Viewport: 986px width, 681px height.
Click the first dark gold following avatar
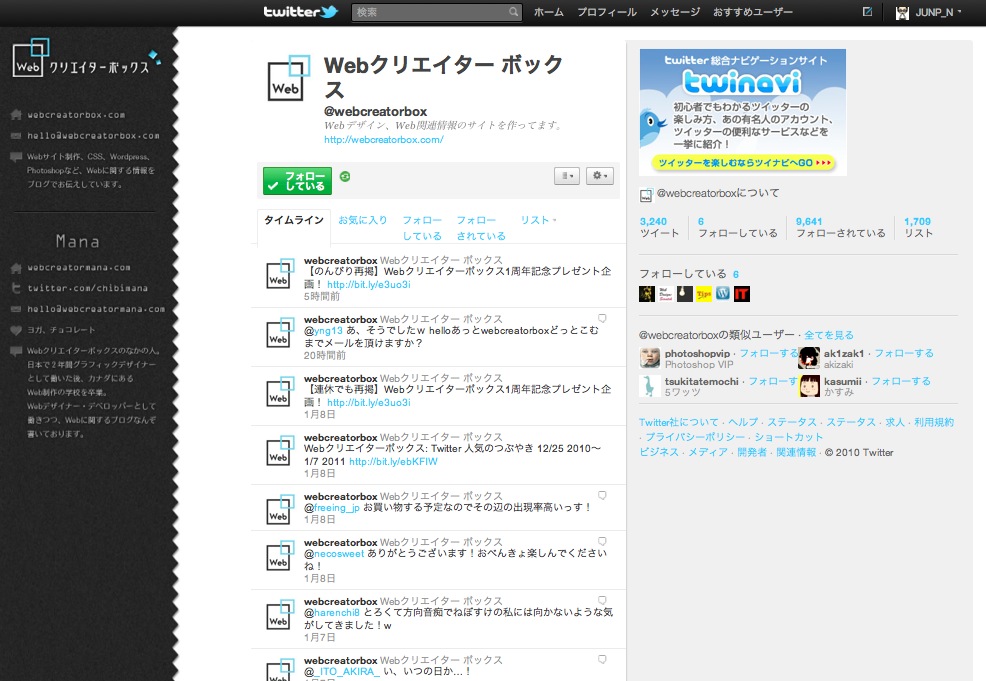[x=647, y=294]
